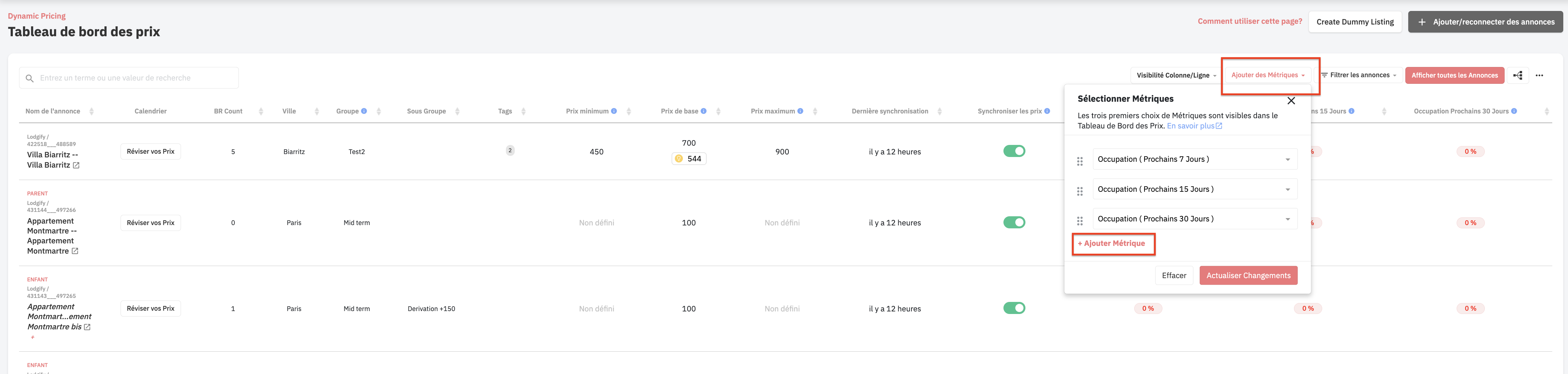Image resolution: width=1568 pixels, height=374 pixels.
Task: Click Prix de base info icon
Action: [704, 111]
